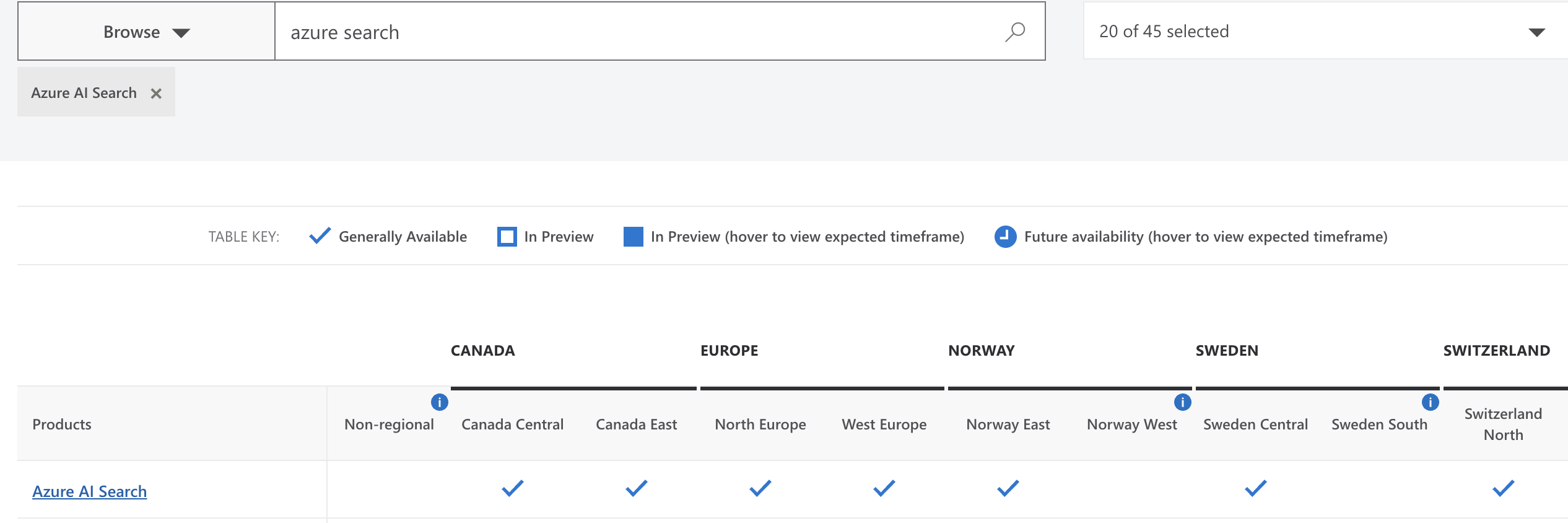
Task: Click the Generally Available legend text
Action: coord(403,237)
